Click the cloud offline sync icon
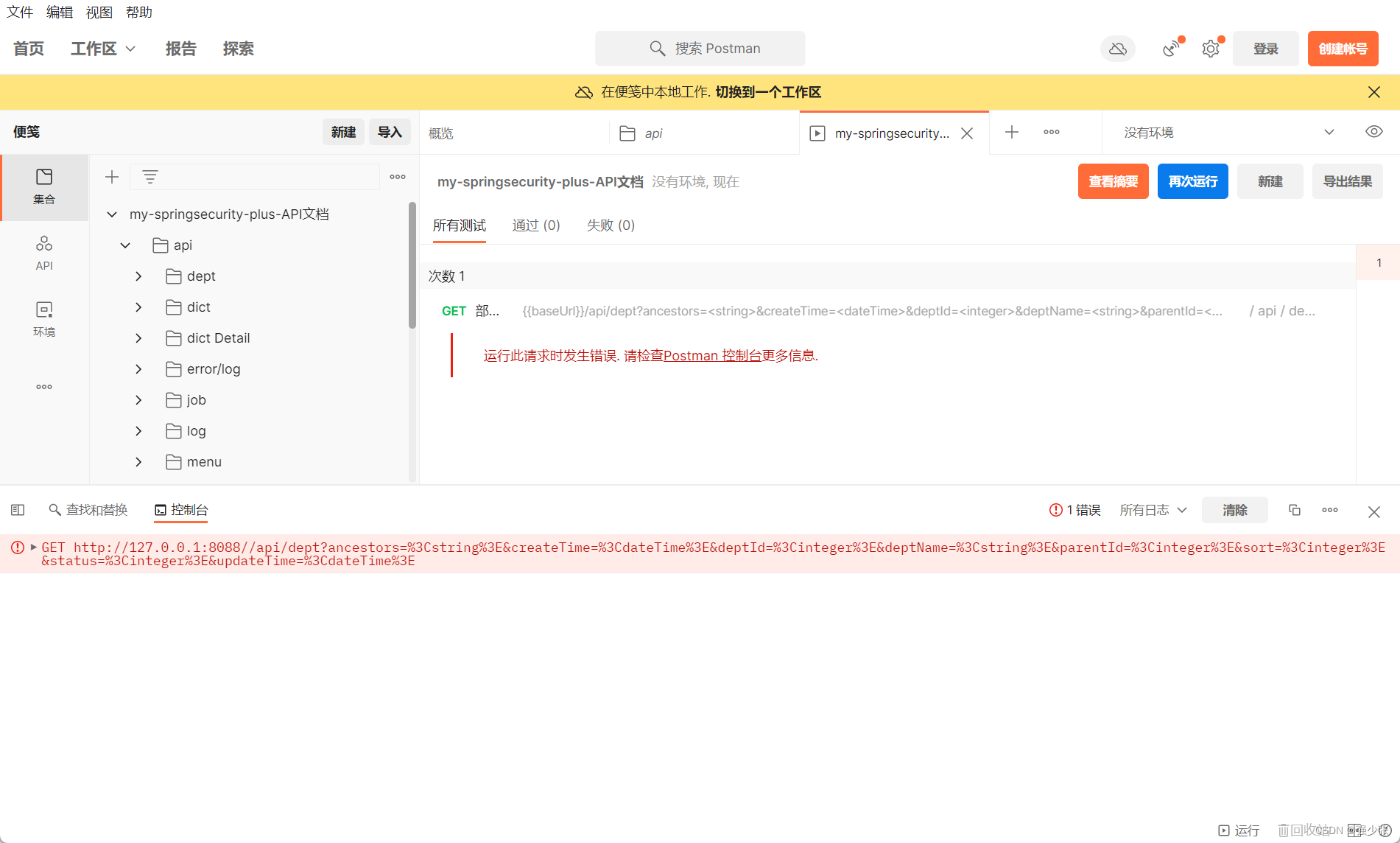 1118,49
